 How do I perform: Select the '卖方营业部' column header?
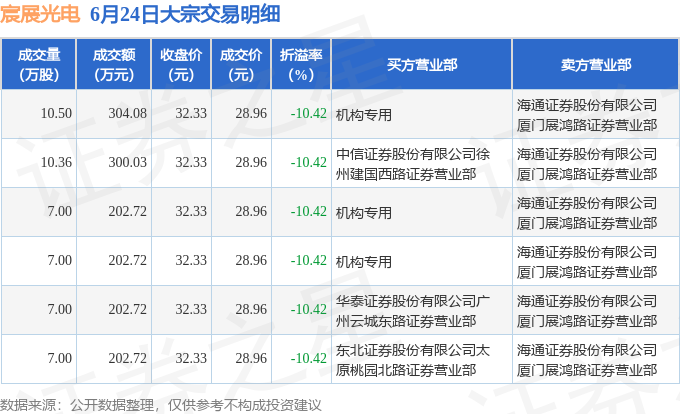(596, 65)
